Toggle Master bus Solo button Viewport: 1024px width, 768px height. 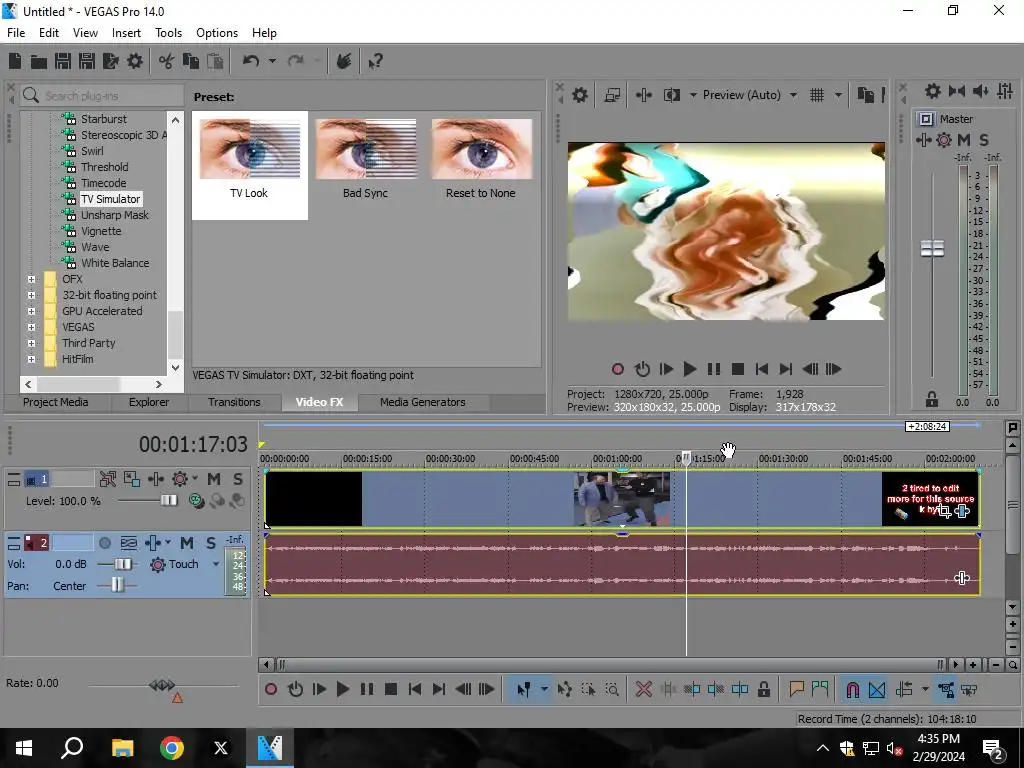[x=984, y=140]
